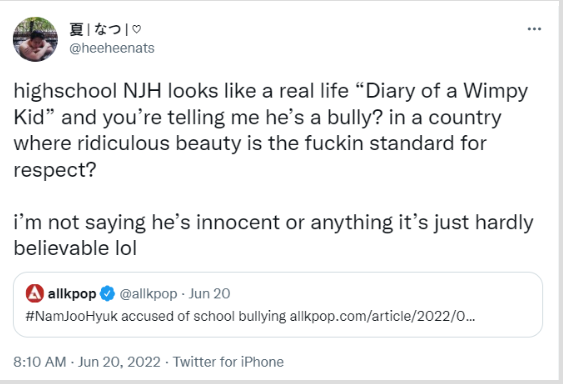563x385 pixels.
Task: Click the "believable lol" line of the tweet
Action: 75,248
